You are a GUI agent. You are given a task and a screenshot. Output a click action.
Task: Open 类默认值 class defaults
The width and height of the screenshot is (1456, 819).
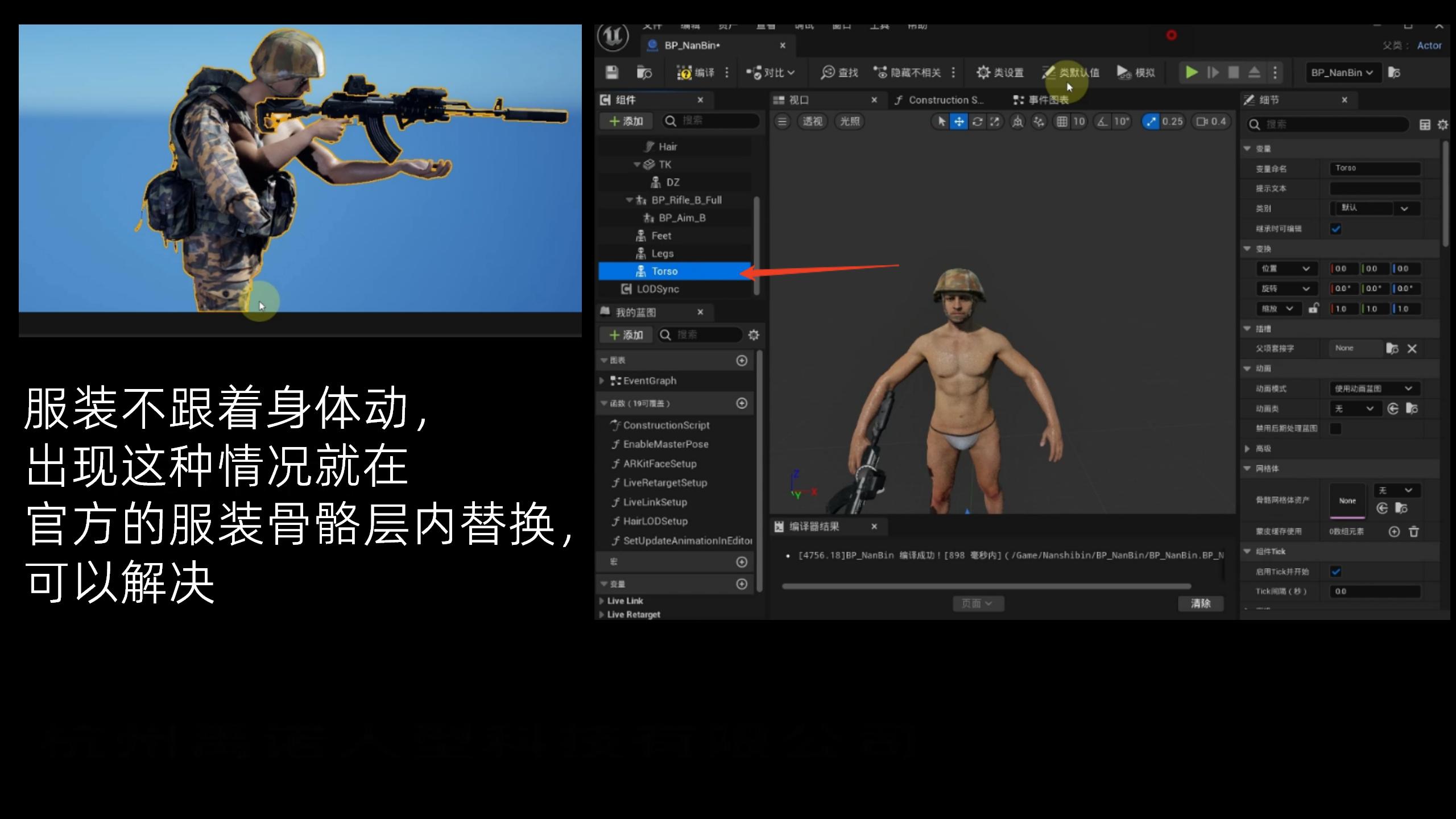tap(1070, 72)
